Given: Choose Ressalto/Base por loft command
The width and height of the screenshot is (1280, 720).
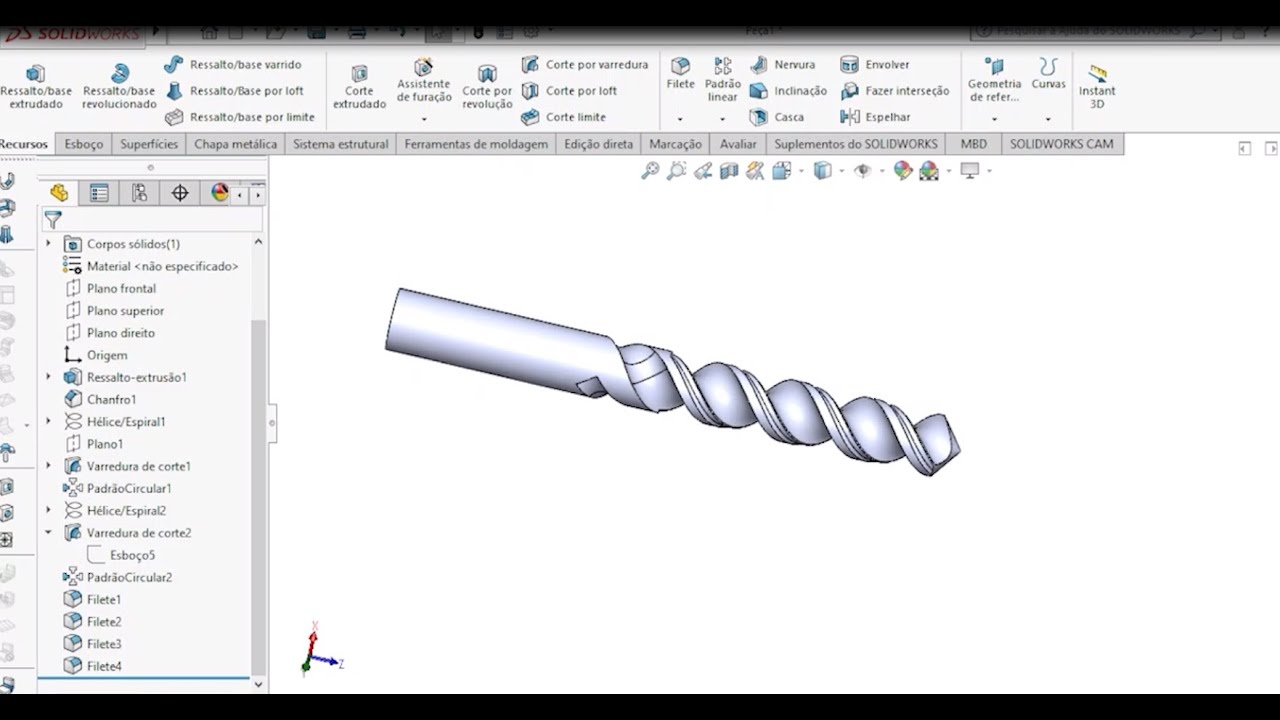Looking at the screenshot, I should (x=233, y=91).
